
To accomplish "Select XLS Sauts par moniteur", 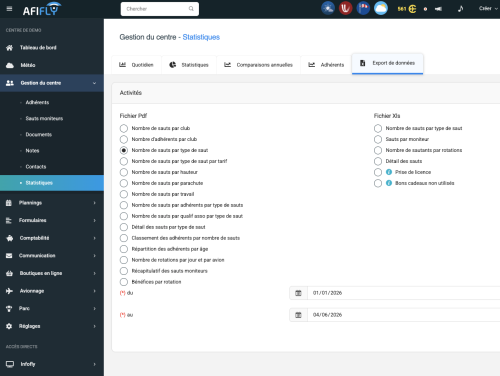I will pos(378,139).
